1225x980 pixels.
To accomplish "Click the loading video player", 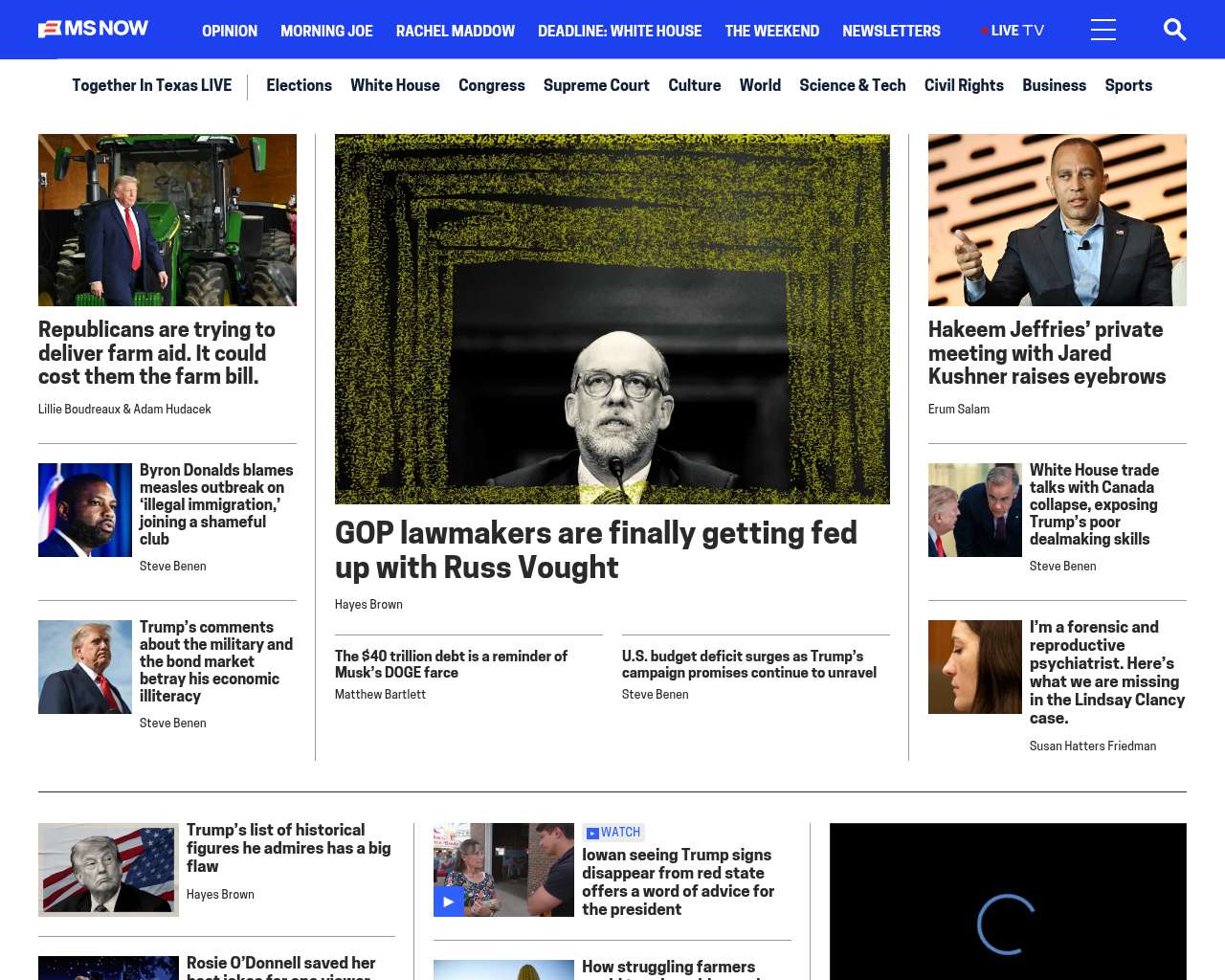I will (x=1008, y=902).
